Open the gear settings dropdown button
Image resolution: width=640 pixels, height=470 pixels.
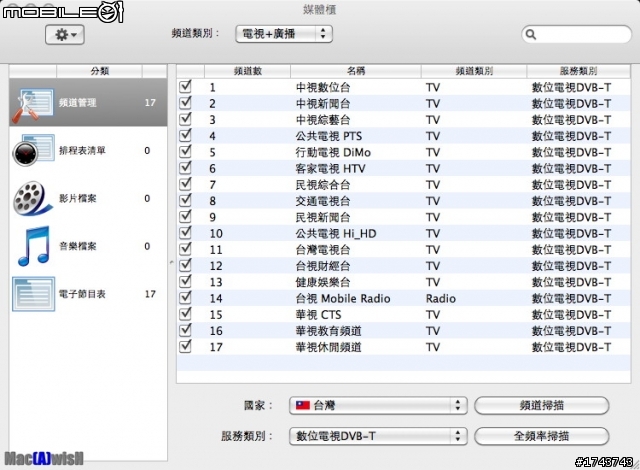coord(64,35)
